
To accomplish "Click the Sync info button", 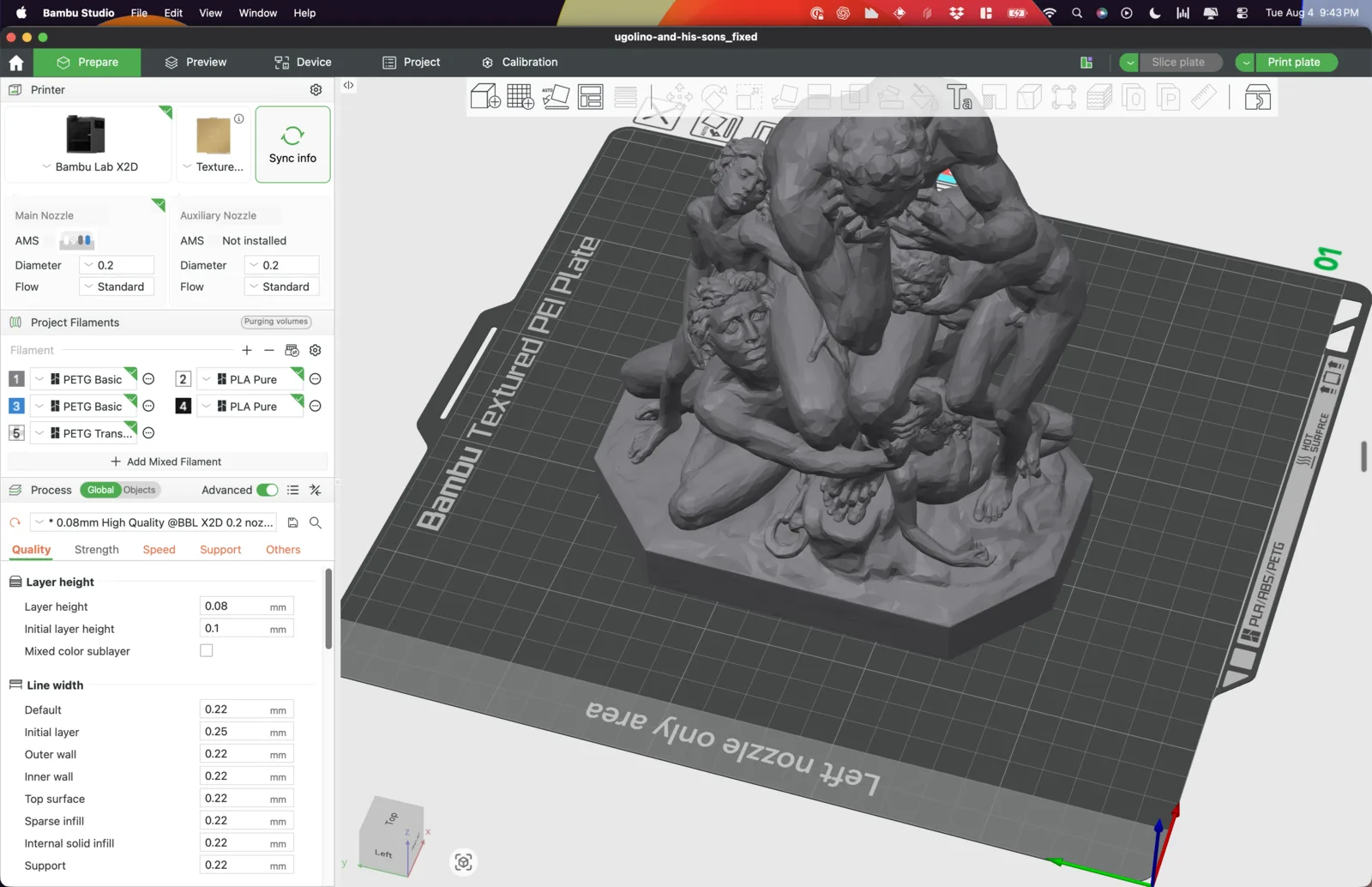I will (292, 144).
